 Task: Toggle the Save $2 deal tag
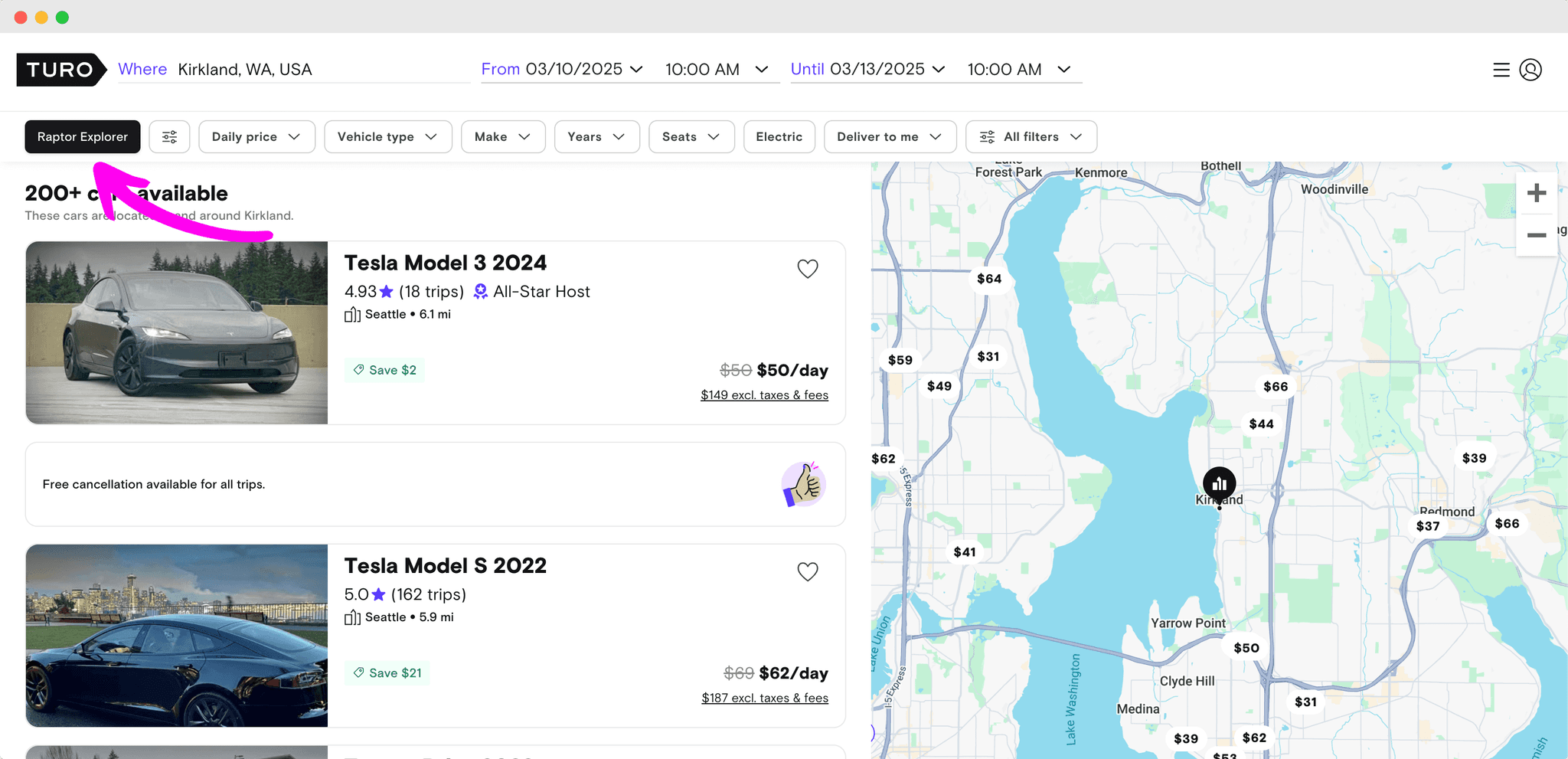(x=384, y=369)
